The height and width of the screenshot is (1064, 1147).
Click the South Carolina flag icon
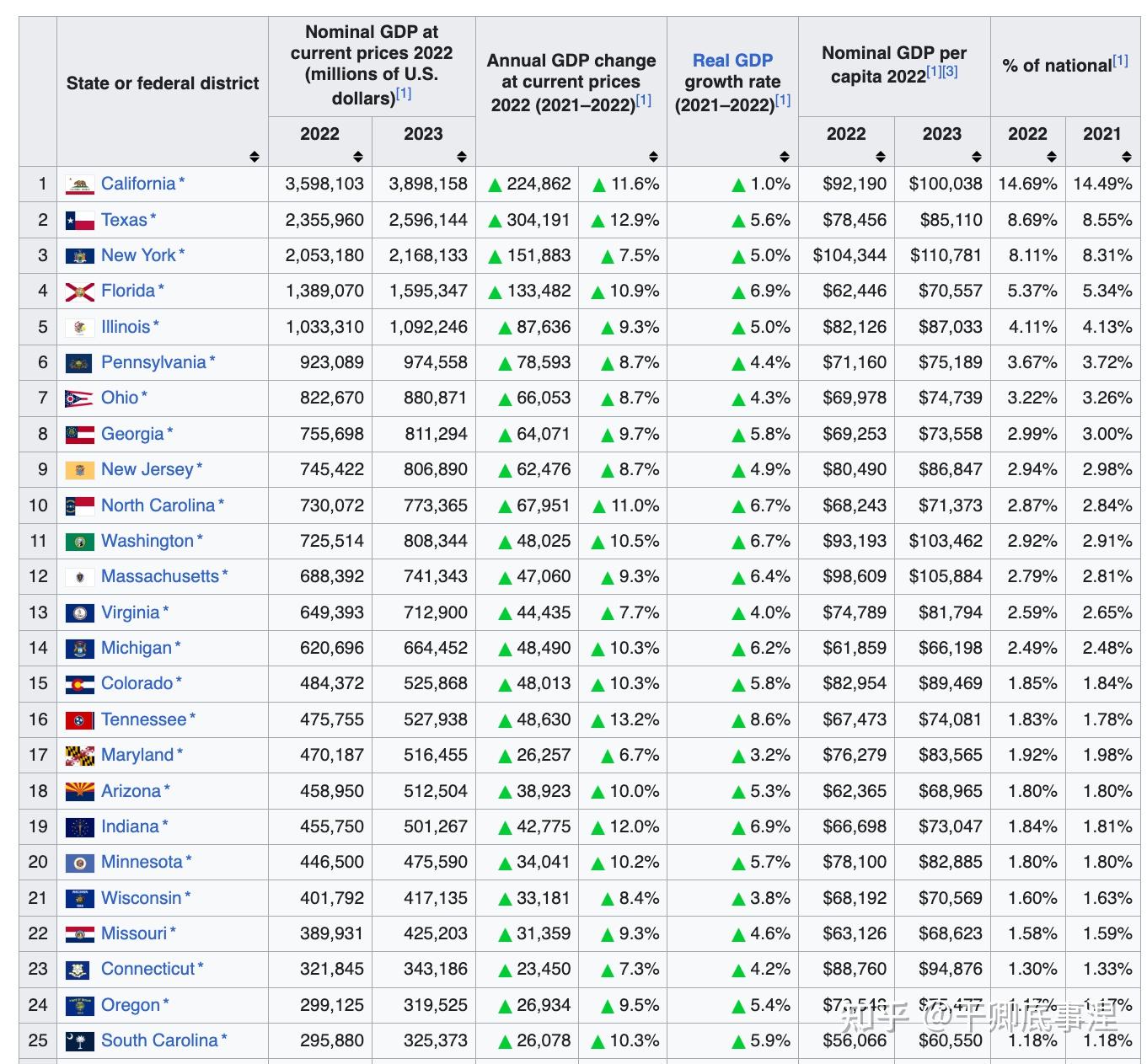(x=79, y=1041)
